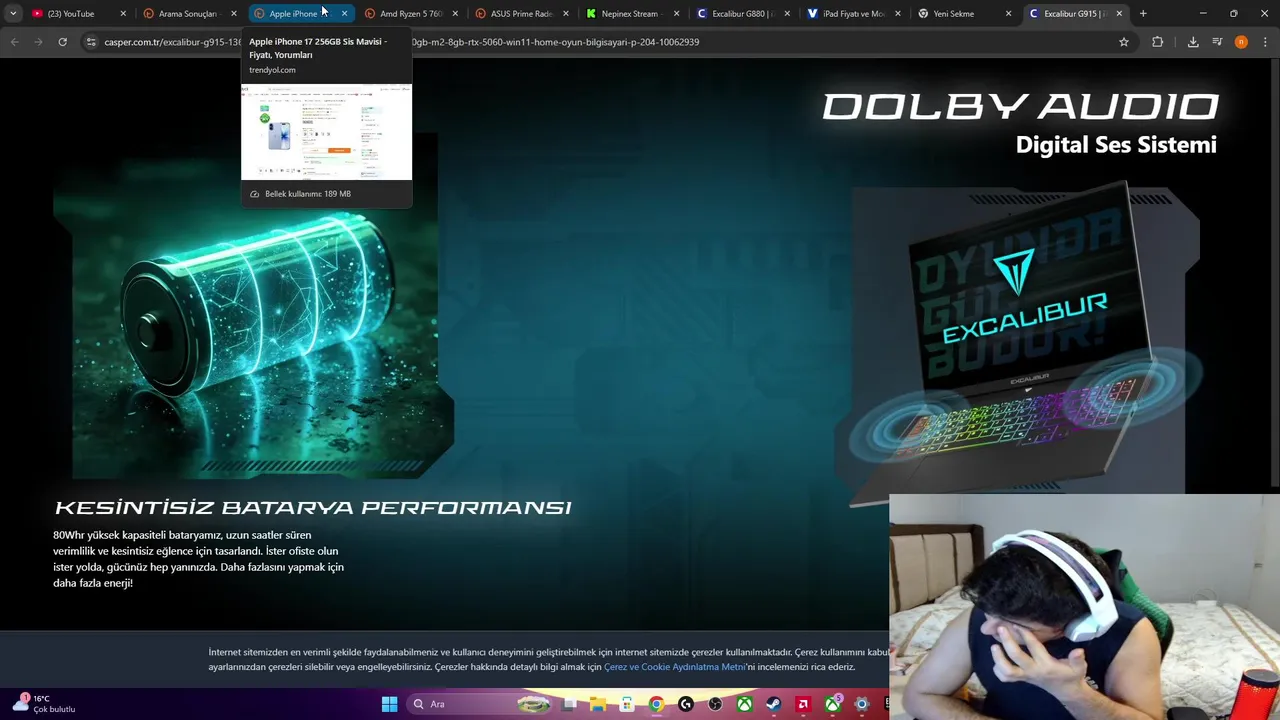Go forward to the next page
The image size is (1280, 720).
click(x=38, y=42)
